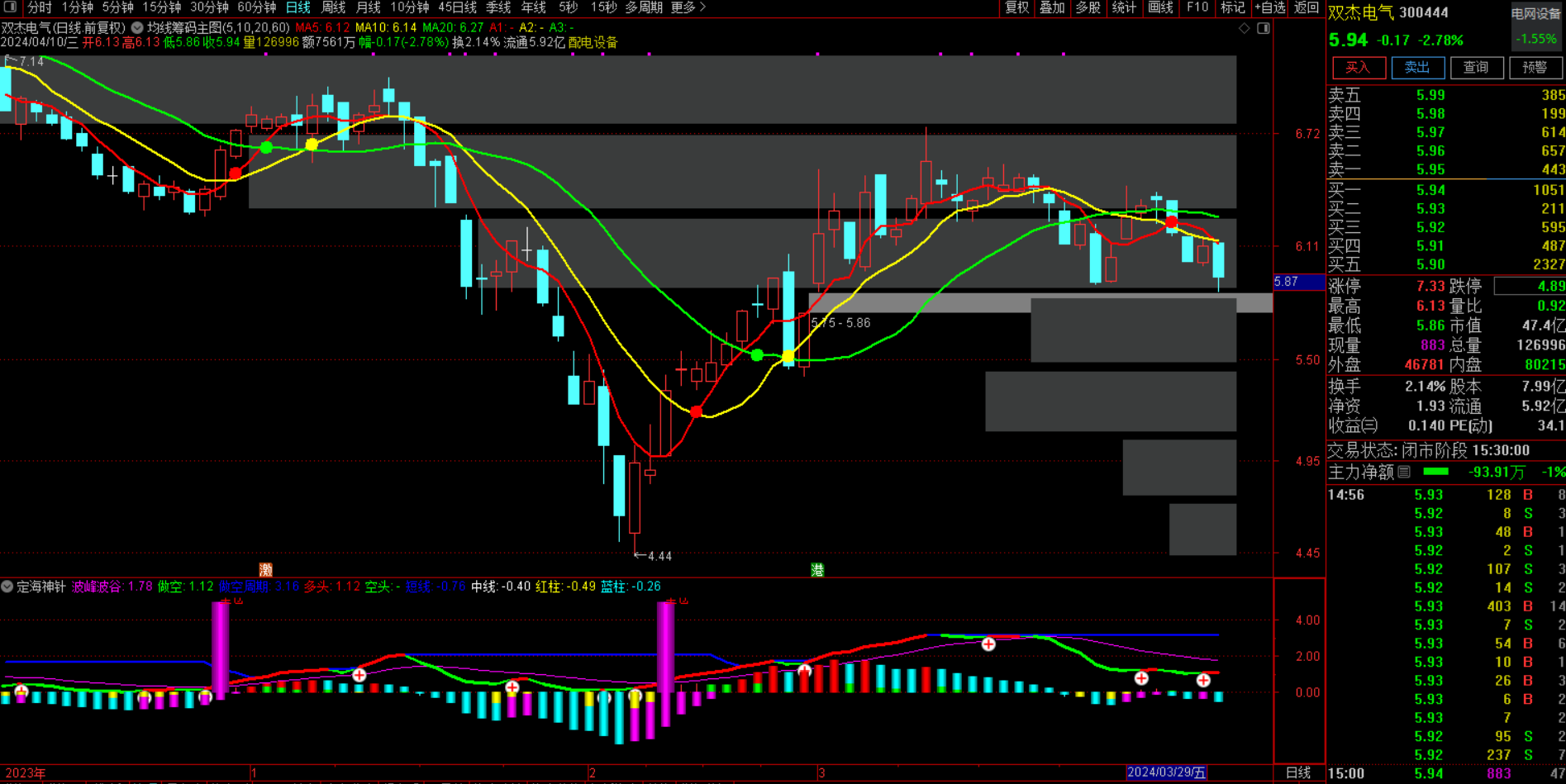
Task: Switch to the 周线 weekly period
Action: coord(333,7)
